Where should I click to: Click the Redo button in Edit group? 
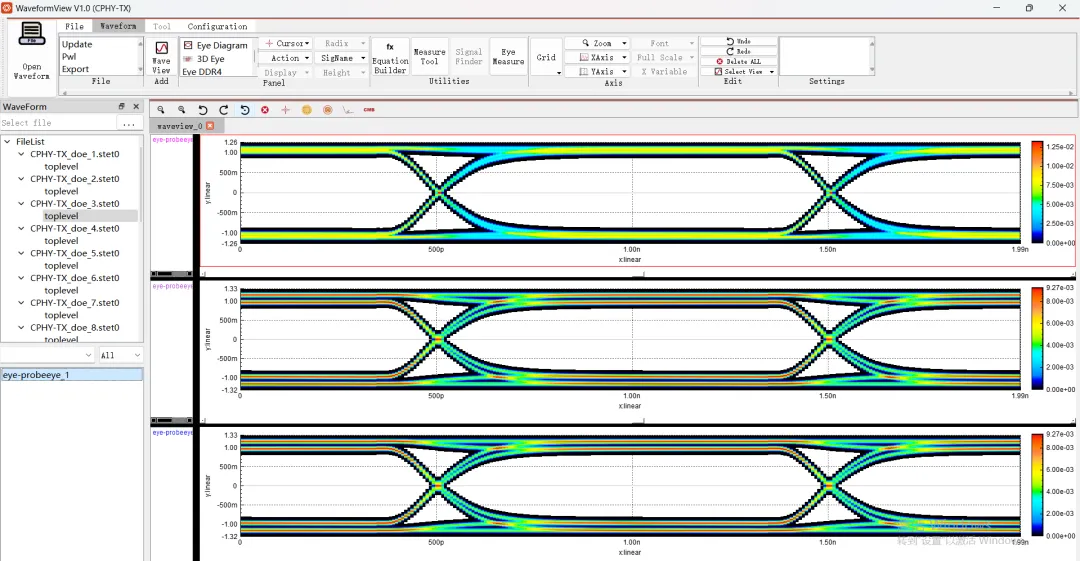[x=738, y=51]
